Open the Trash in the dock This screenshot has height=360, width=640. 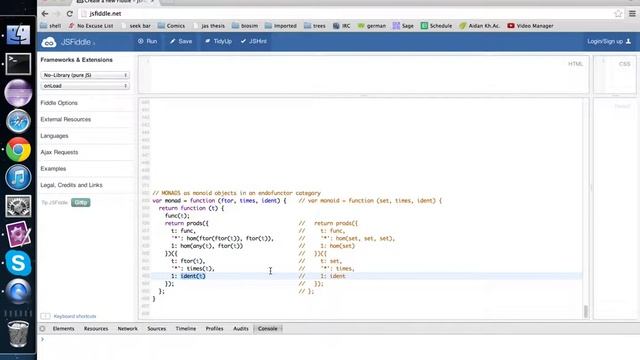(18, 333)
